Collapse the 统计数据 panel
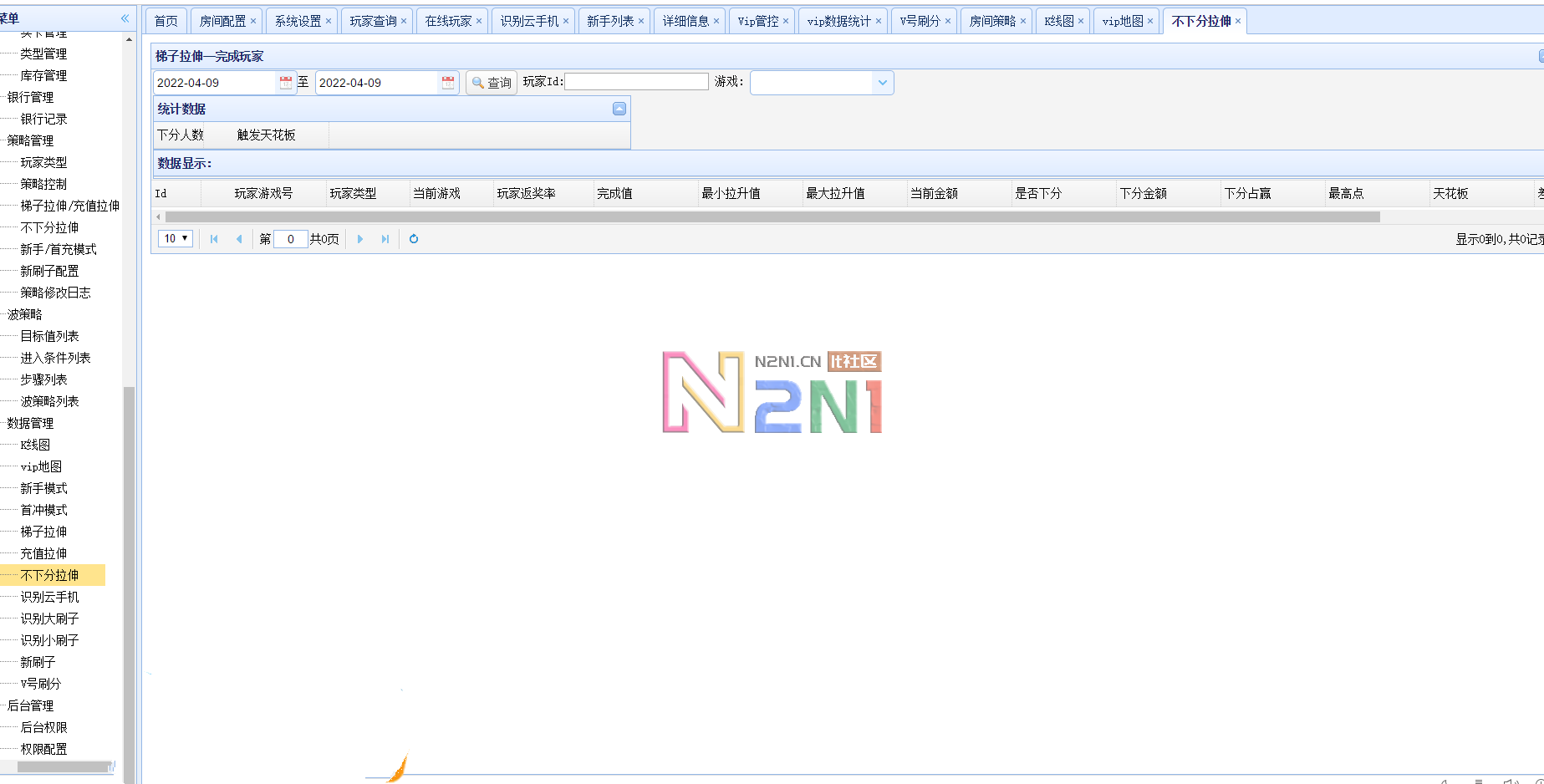This screenshot has width=1544, height=784. (619, 109)
